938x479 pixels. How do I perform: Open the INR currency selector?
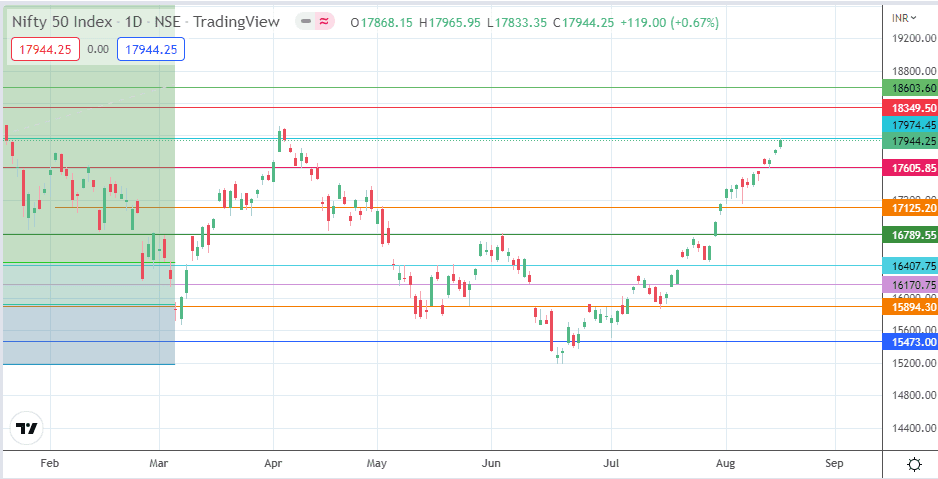[904, 19]
